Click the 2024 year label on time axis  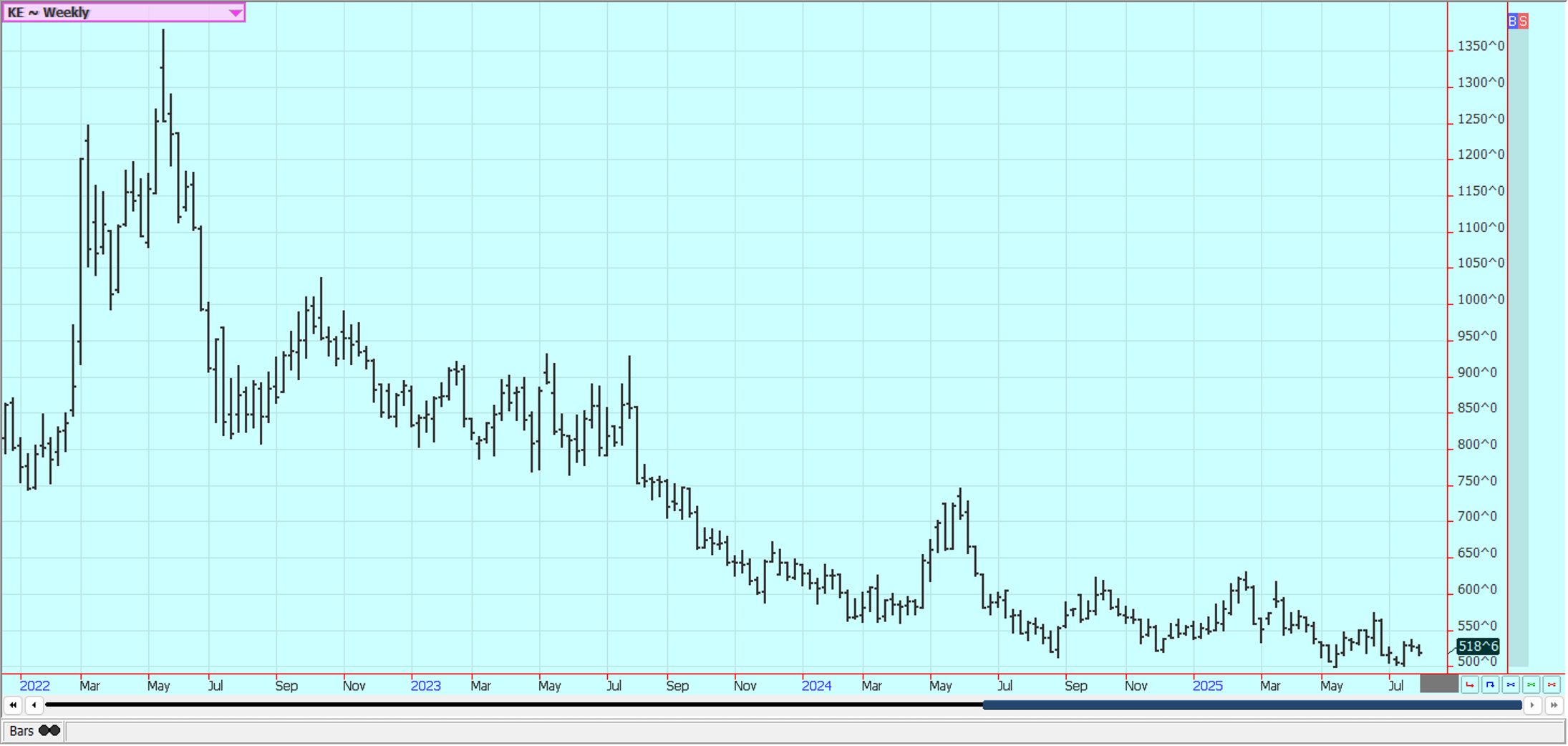(x=816, y=686)
